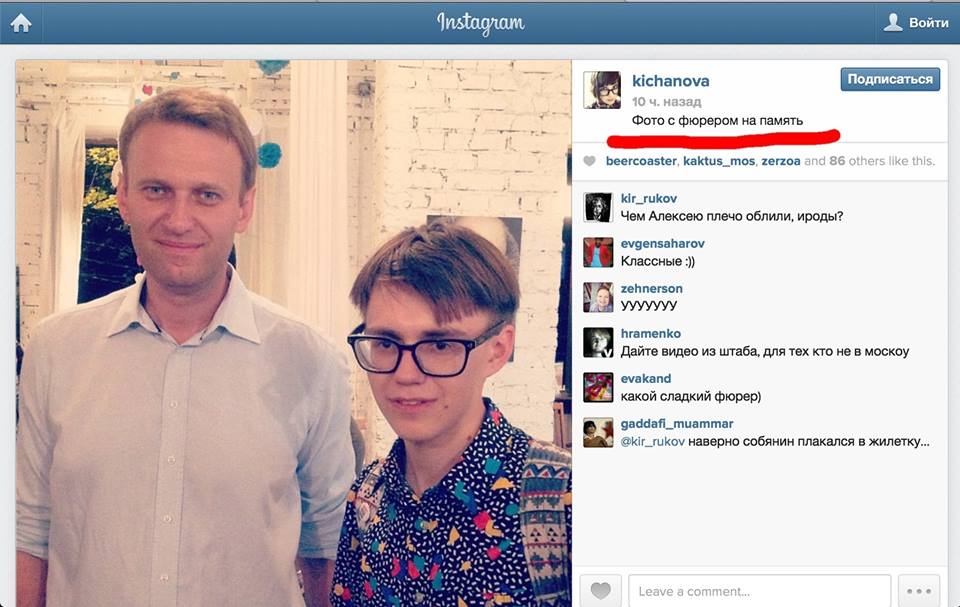Go to the Instagram home icon
Screen dimensions: 960x607
(x=21, y=23)
